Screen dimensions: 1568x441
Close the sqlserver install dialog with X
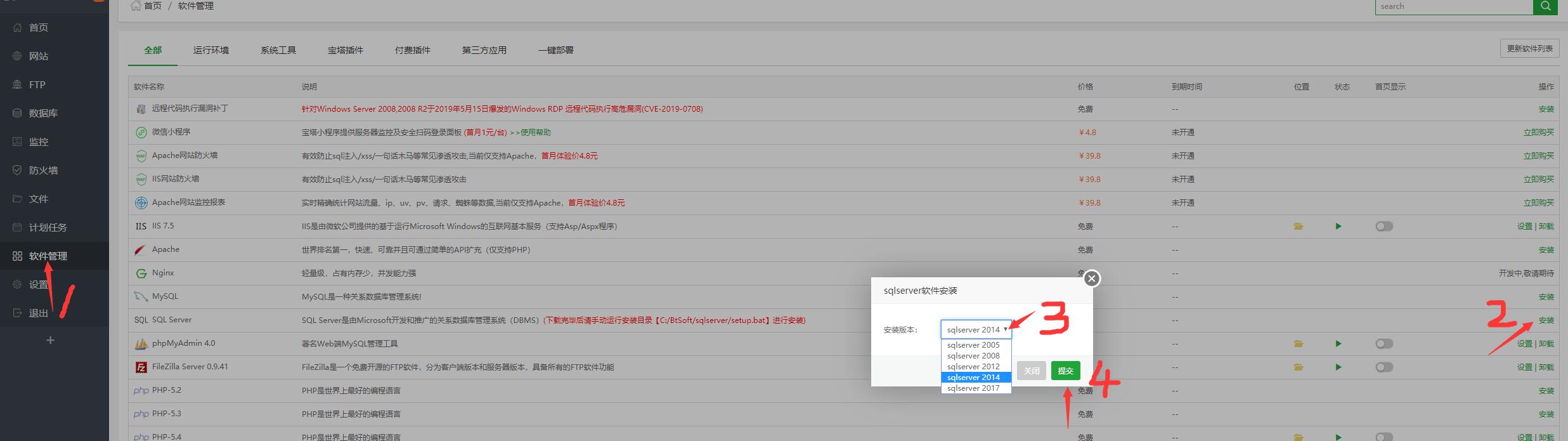coord(1092,279)
